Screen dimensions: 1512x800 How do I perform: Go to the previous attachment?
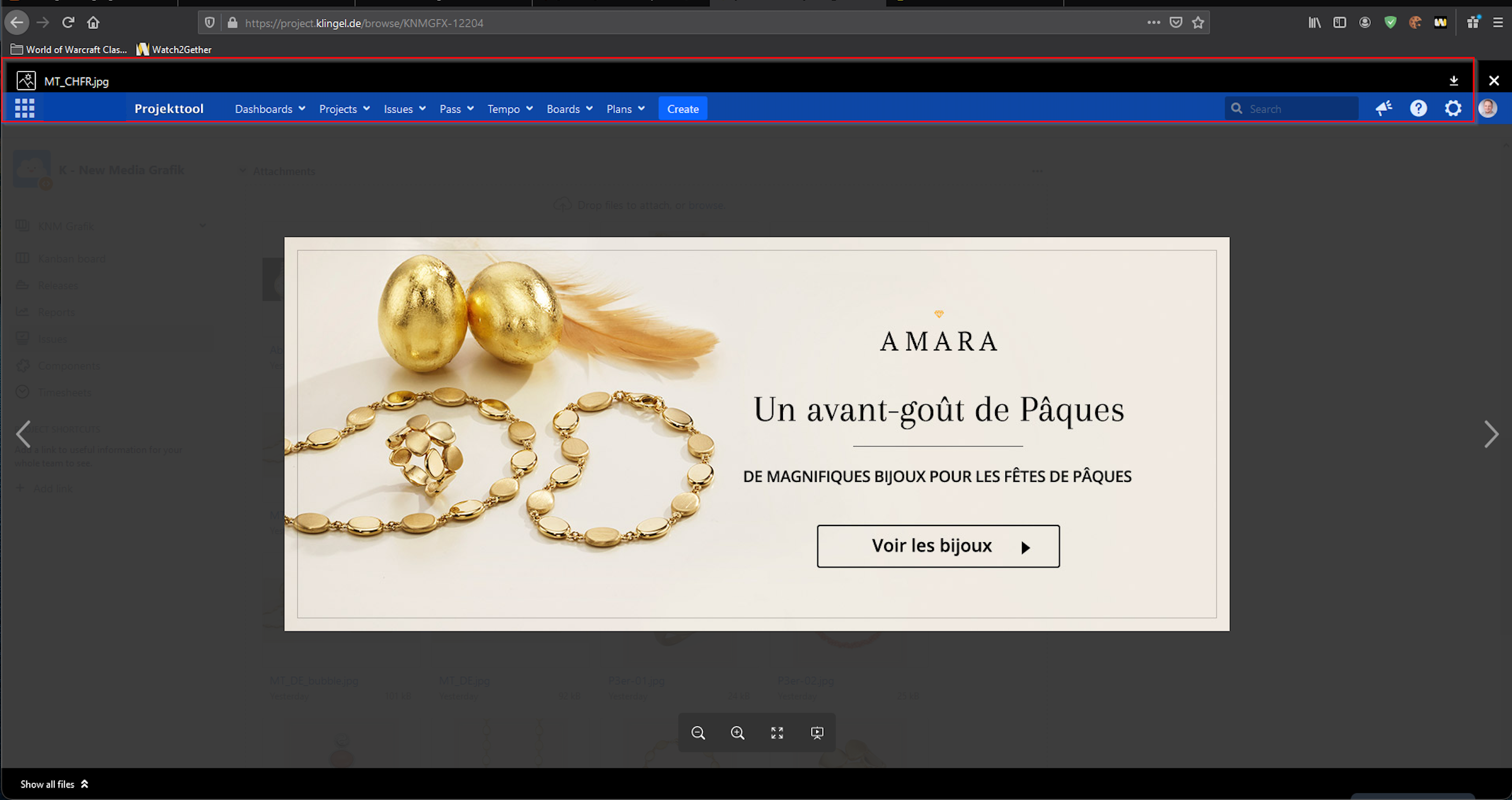click(x=24, y=434)
